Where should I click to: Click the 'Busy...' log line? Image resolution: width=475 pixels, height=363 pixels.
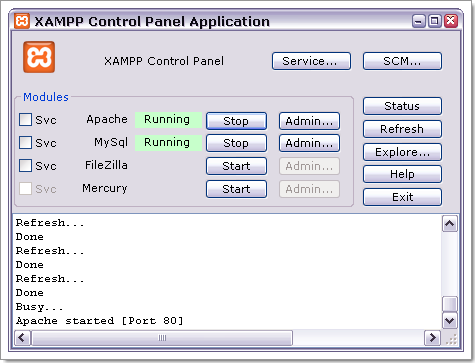pyautogui.click(x=39, y=307)
